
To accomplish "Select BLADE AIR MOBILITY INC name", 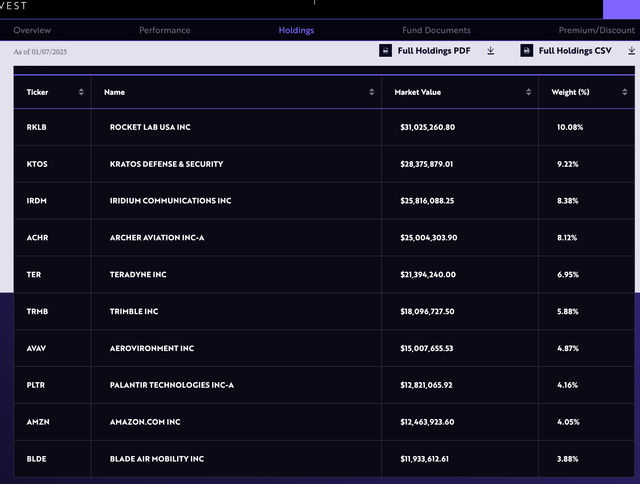I will click(157, 459).
